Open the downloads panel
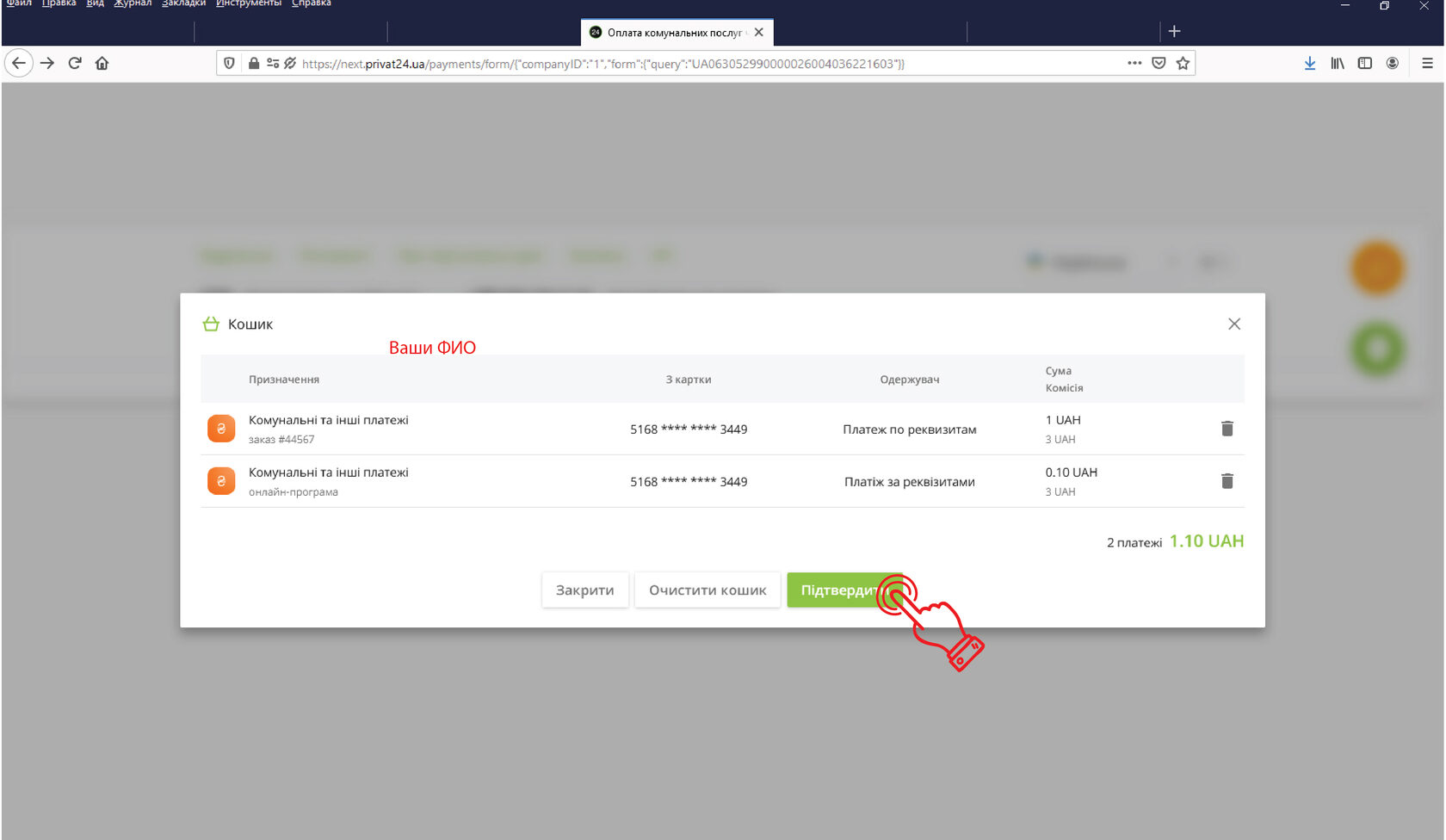This screenshot has height=840, width=1446. point(1309,63)
